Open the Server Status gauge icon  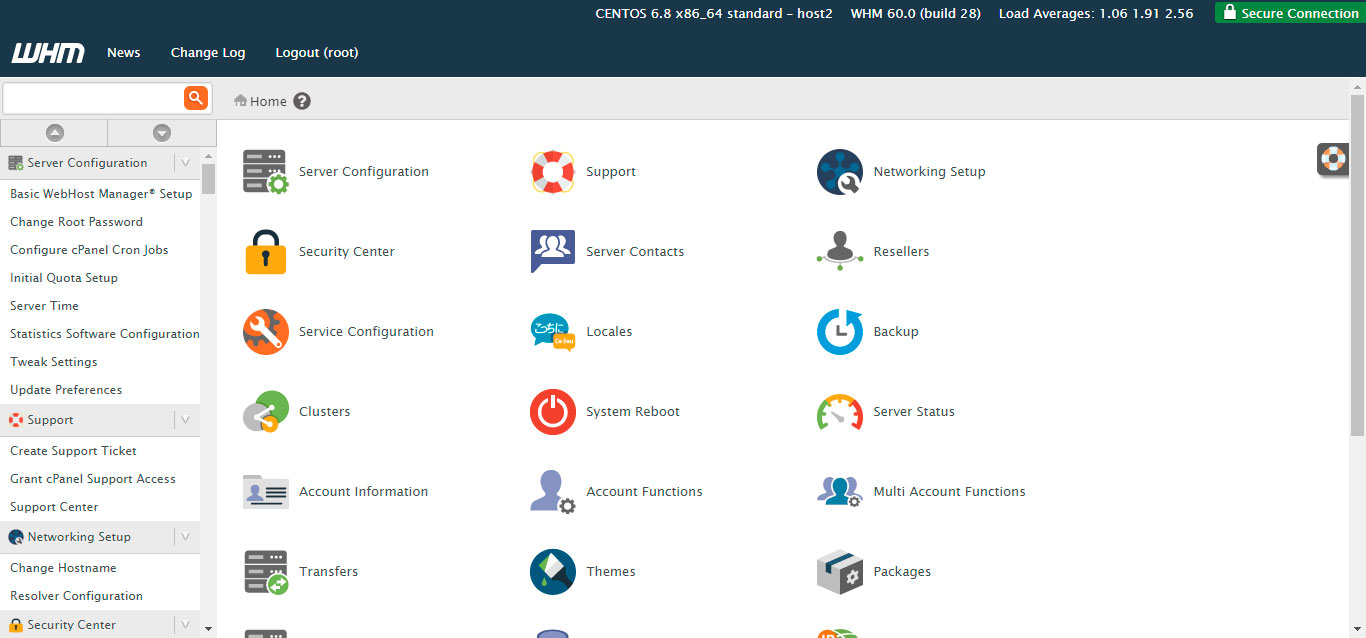840,412
